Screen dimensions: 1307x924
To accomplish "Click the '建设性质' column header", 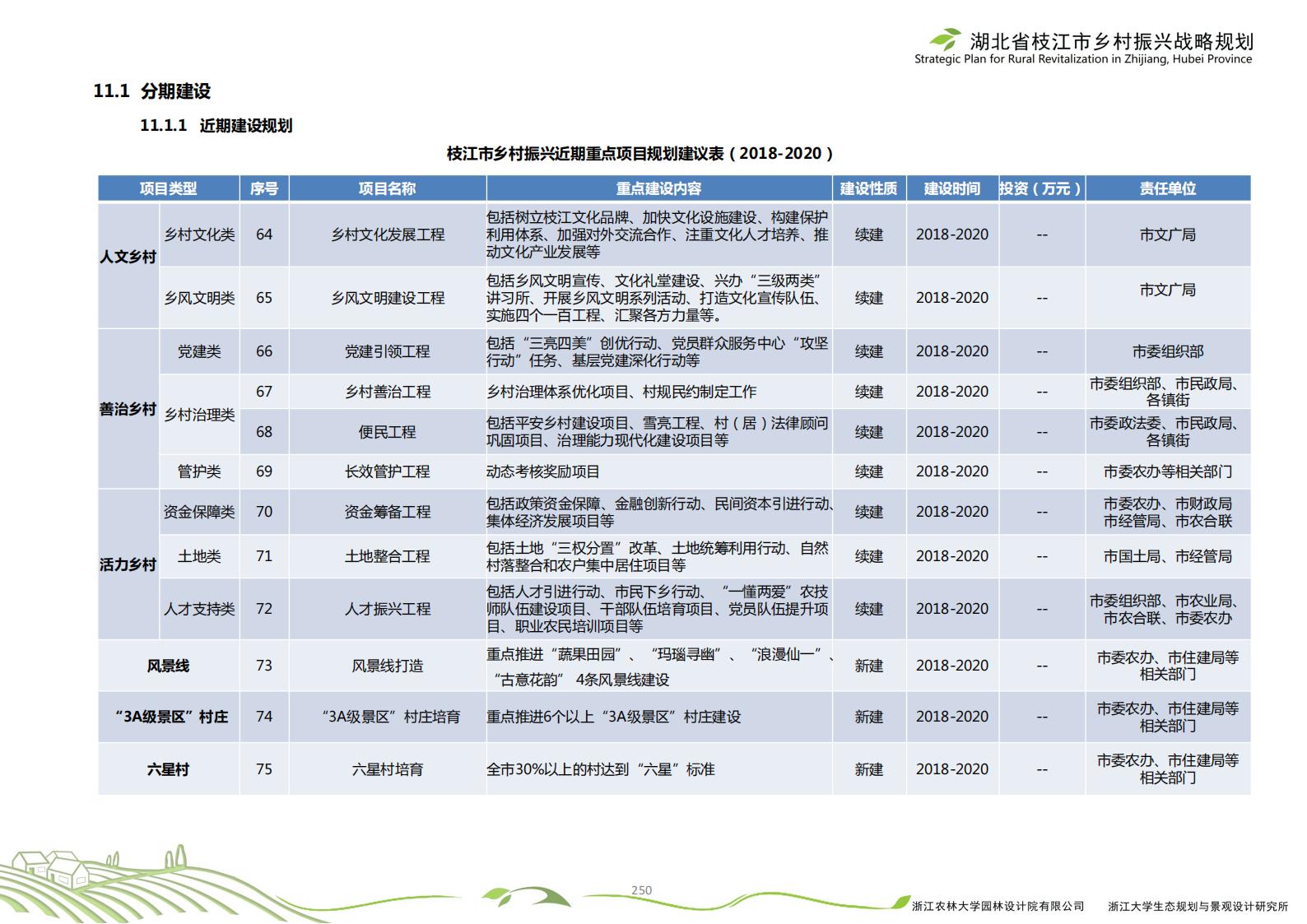I will [x=869, y=188].
